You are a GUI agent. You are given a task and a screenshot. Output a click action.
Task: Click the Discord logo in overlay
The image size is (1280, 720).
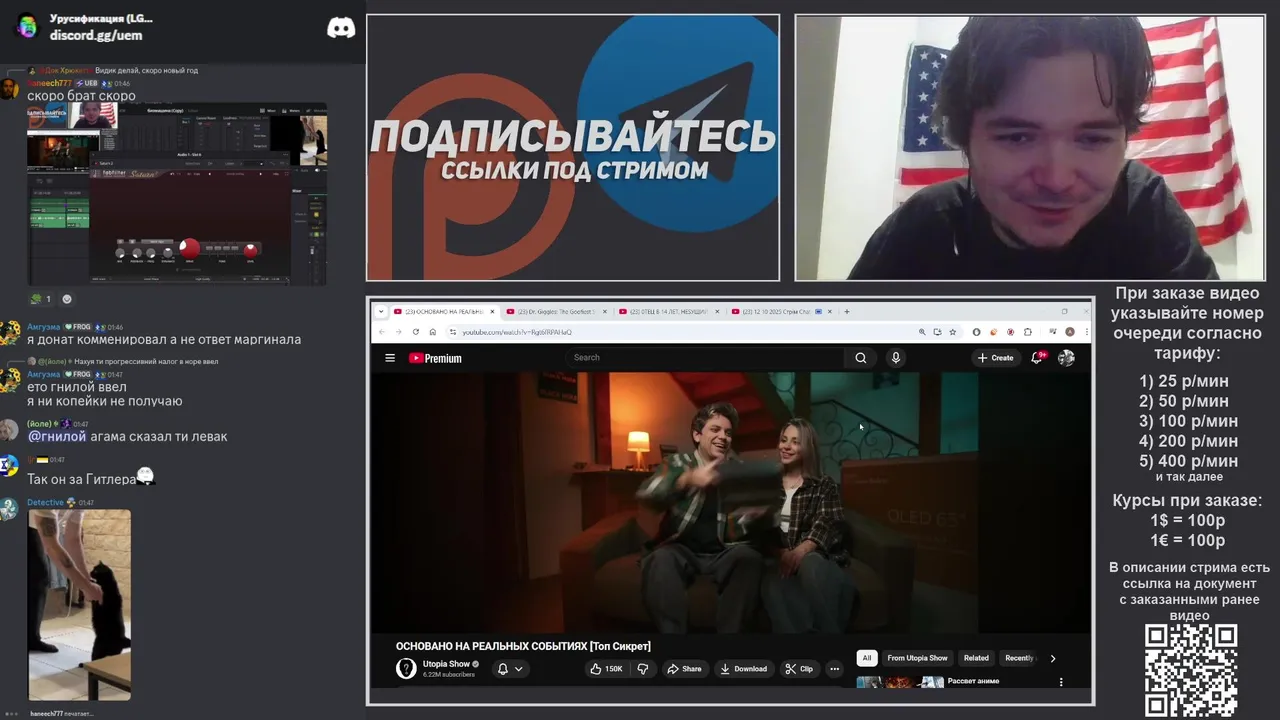pyautogui.click(x=341, y=28)
